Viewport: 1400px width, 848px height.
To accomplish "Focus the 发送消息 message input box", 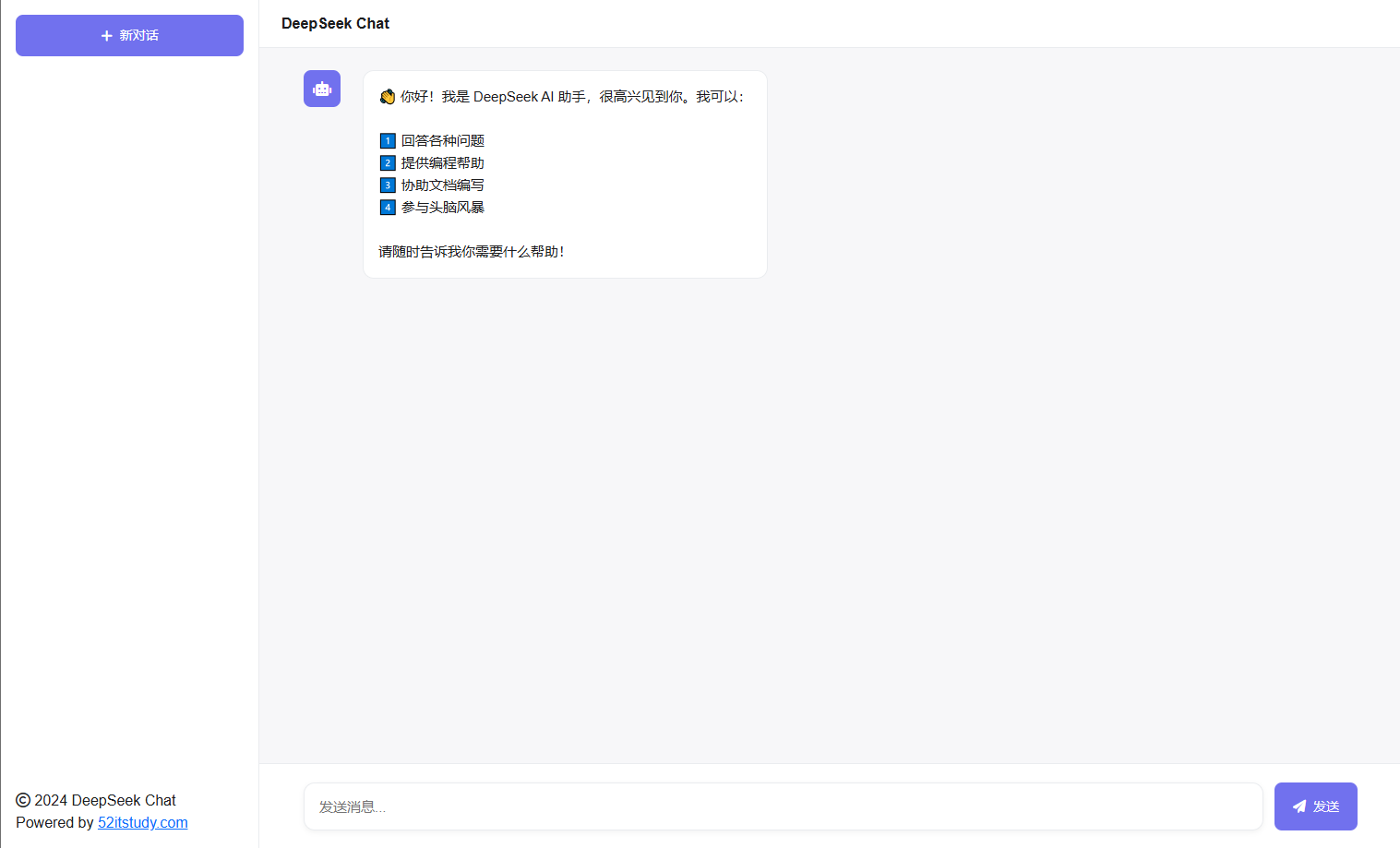I will [x=783, y=806].
